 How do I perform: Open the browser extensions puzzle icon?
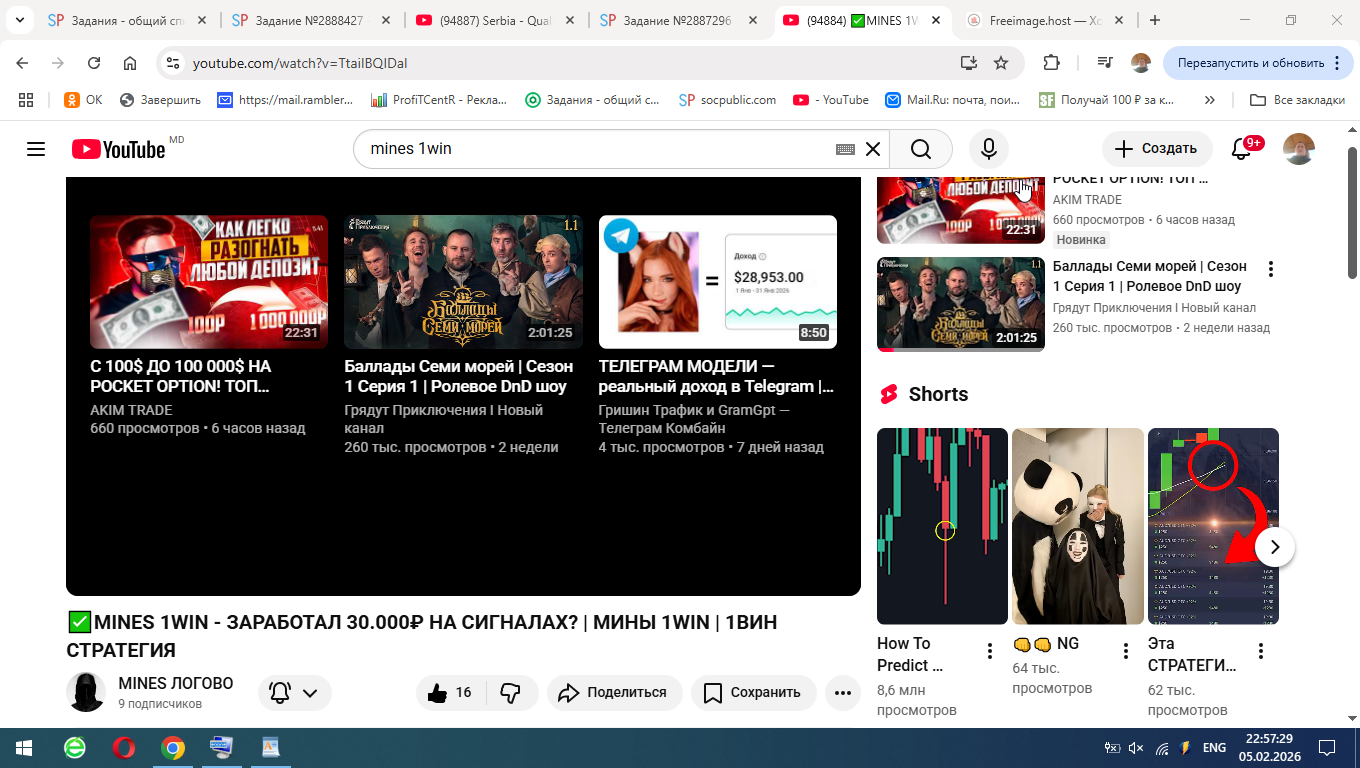click(1051, 63)
